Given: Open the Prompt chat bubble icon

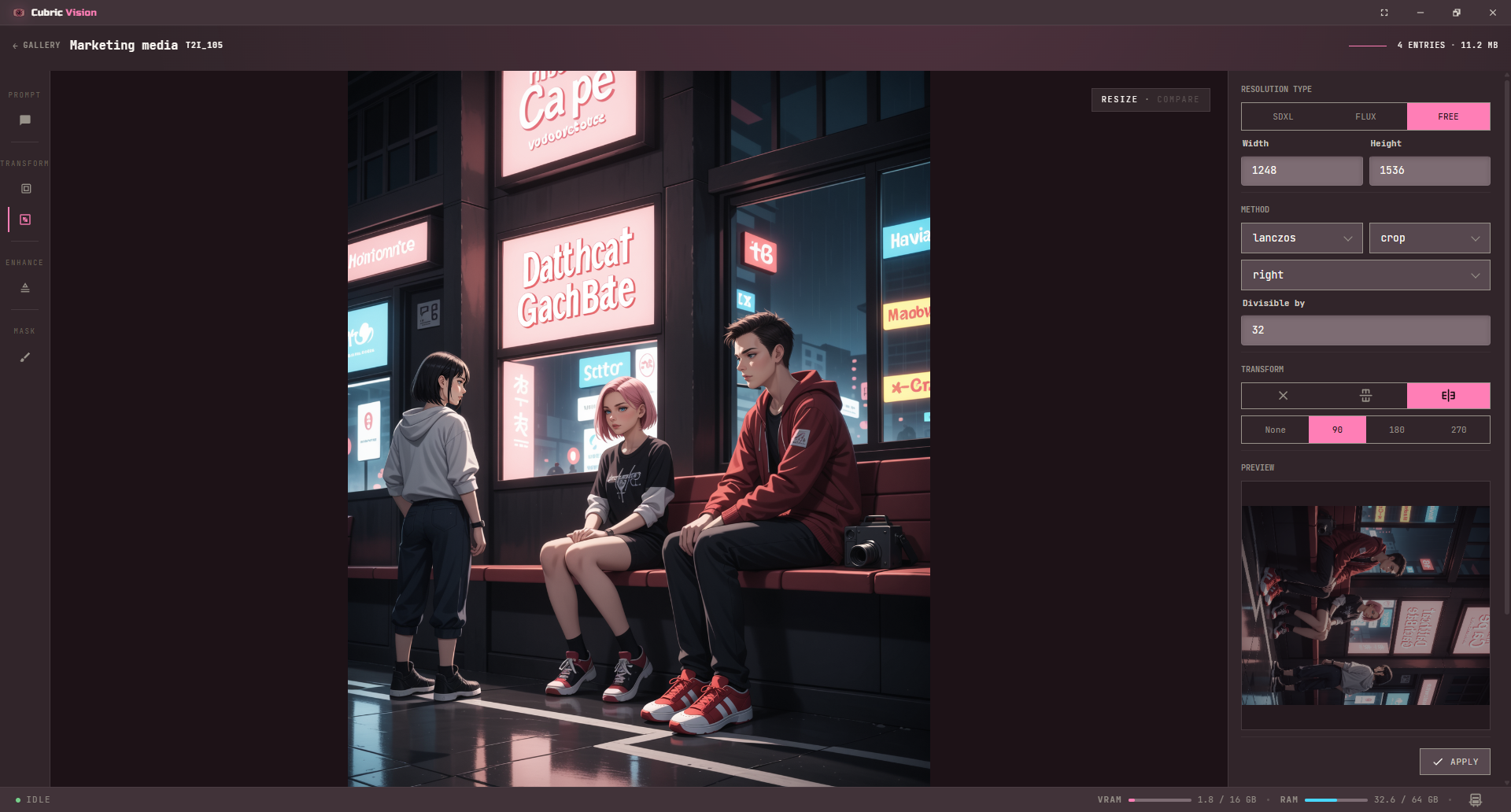Looking at the screenshot, I should [25, 120].
